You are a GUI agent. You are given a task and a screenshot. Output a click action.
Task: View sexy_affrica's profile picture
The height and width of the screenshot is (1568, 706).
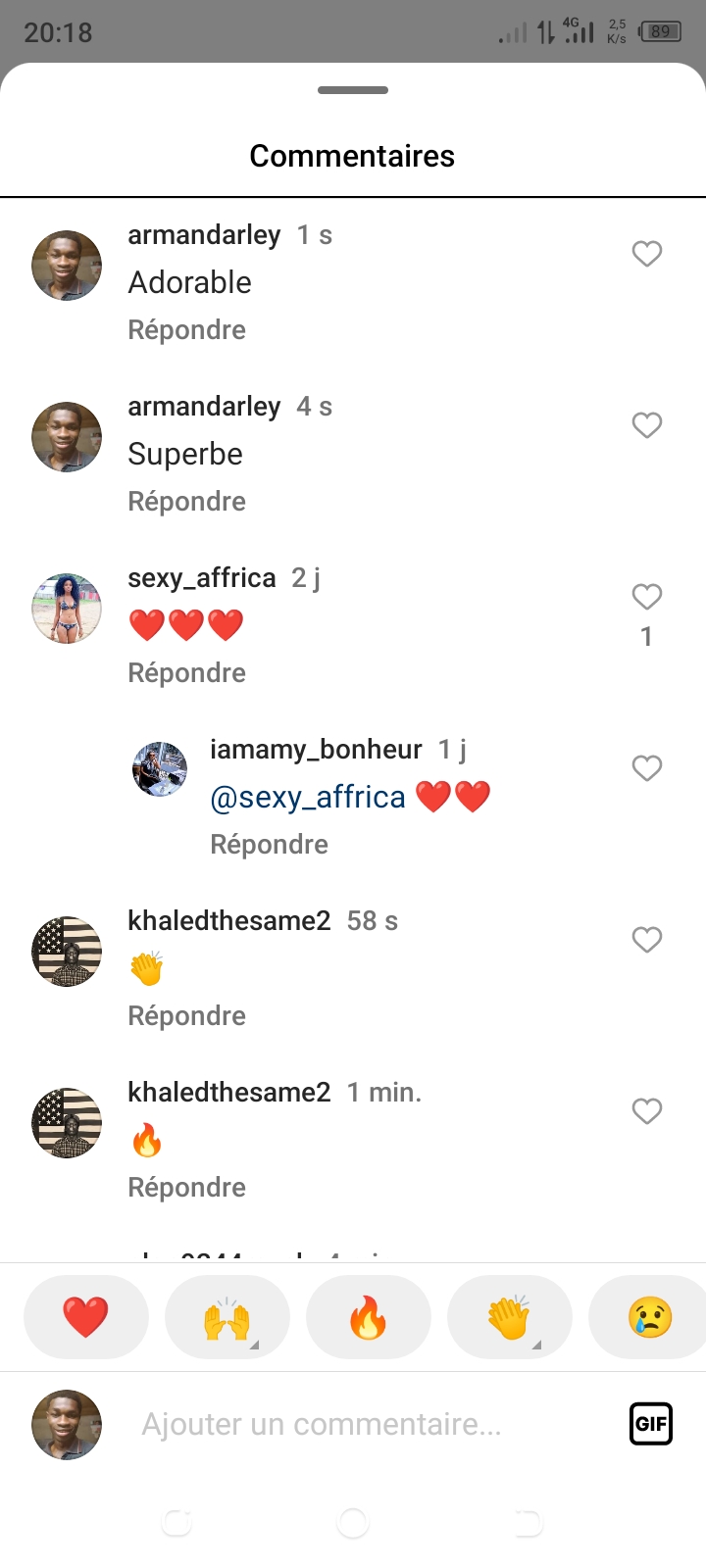67,609
